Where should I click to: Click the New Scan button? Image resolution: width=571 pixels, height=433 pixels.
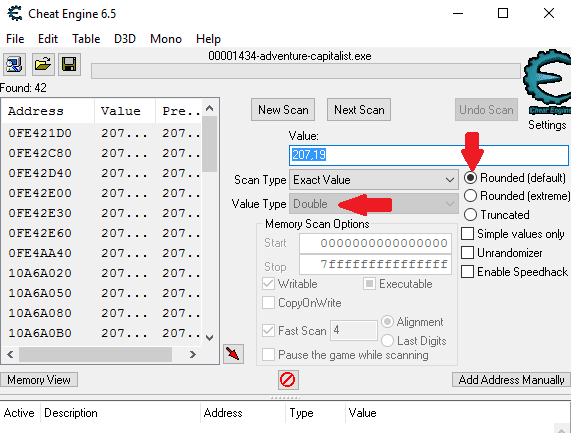pos(283,110)
